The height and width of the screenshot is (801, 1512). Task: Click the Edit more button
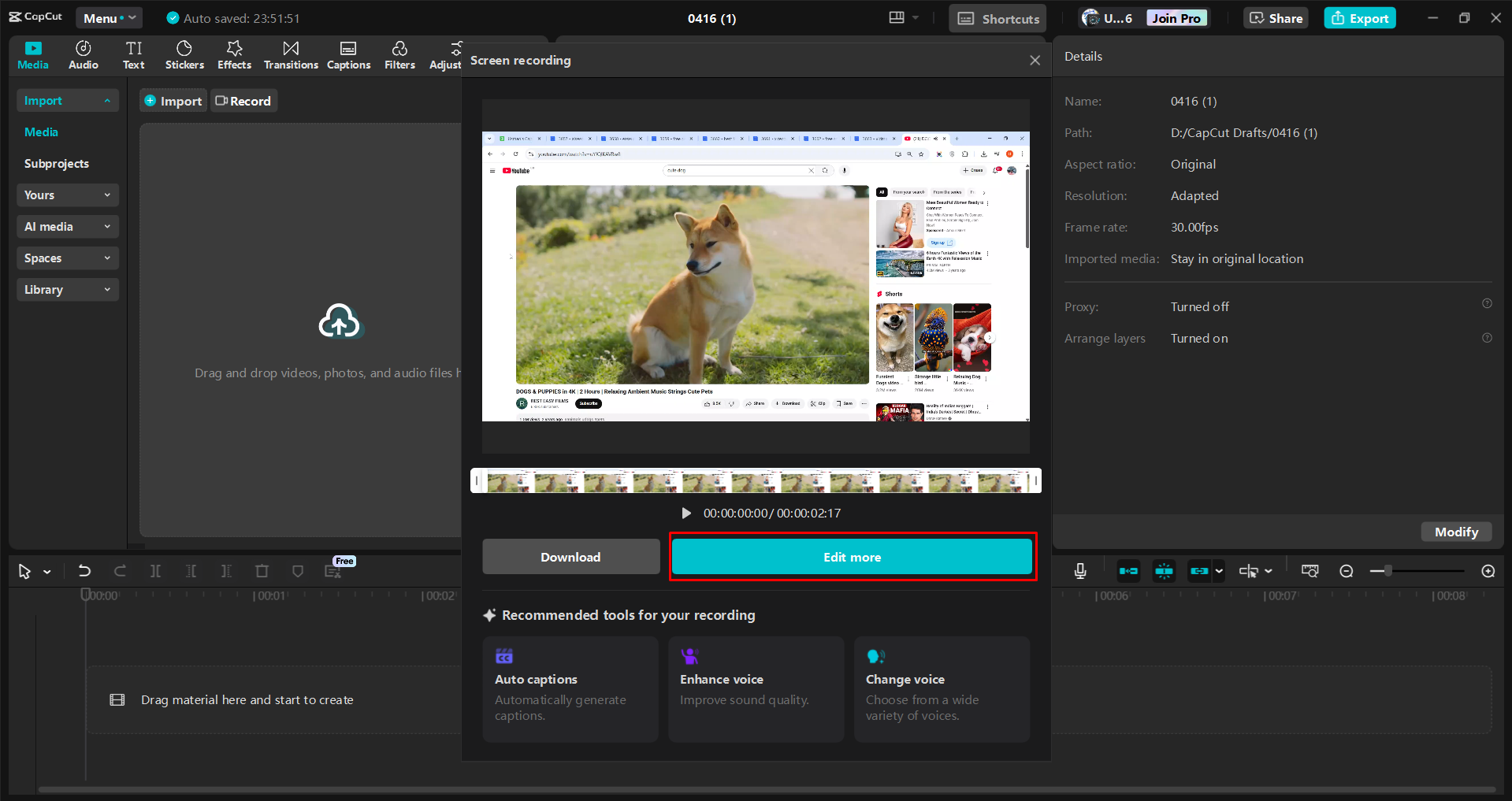(852, 557)
